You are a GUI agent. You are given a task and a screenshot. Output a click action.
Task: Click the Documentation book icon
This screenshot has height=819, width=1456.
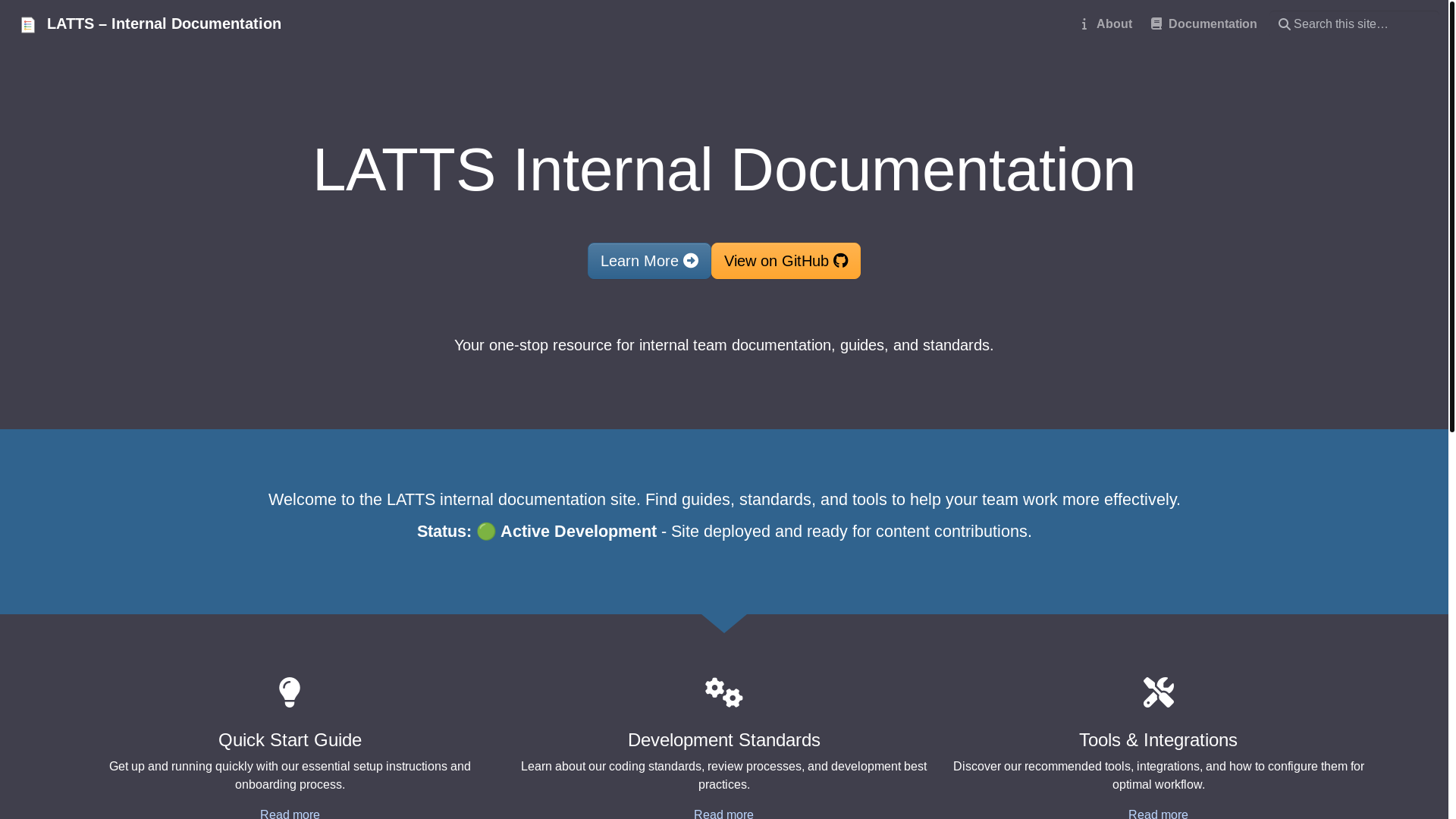coord(1156,24)
